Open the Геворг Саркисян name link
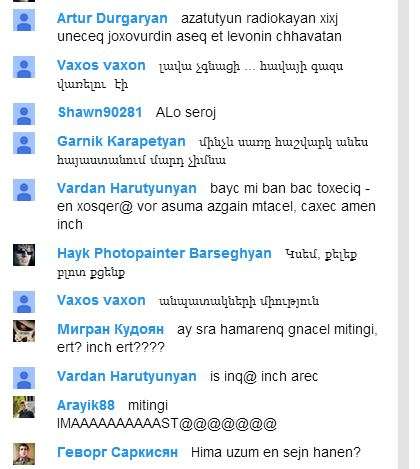The width and height of the screenshot is (420, 469). point(117,452)
